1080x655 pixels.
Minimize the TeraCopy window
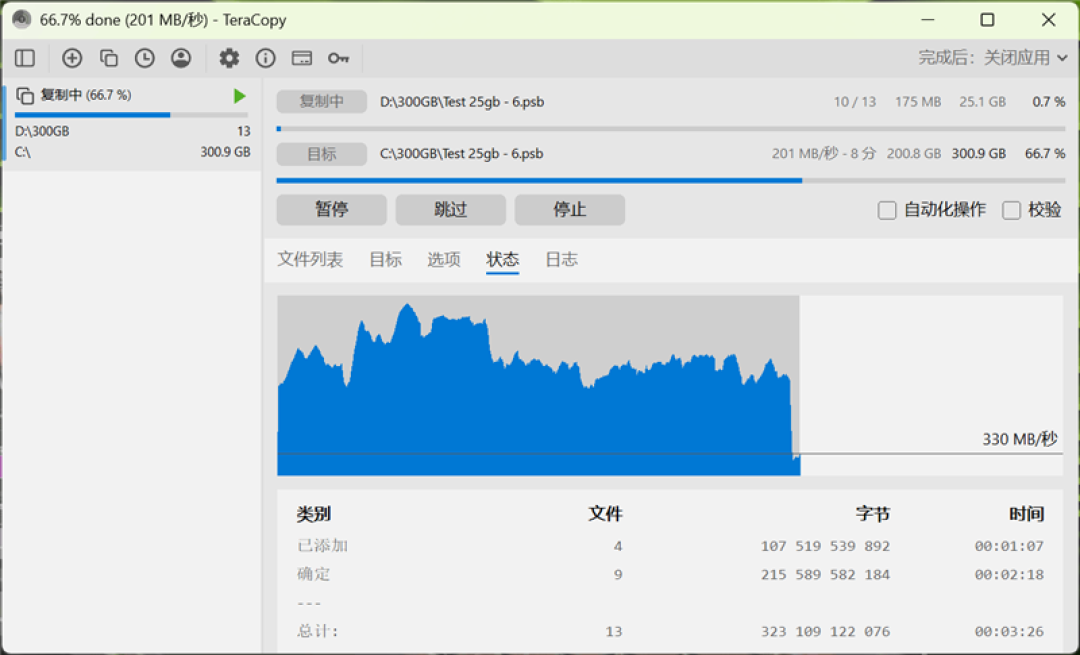tap(928, 19)
